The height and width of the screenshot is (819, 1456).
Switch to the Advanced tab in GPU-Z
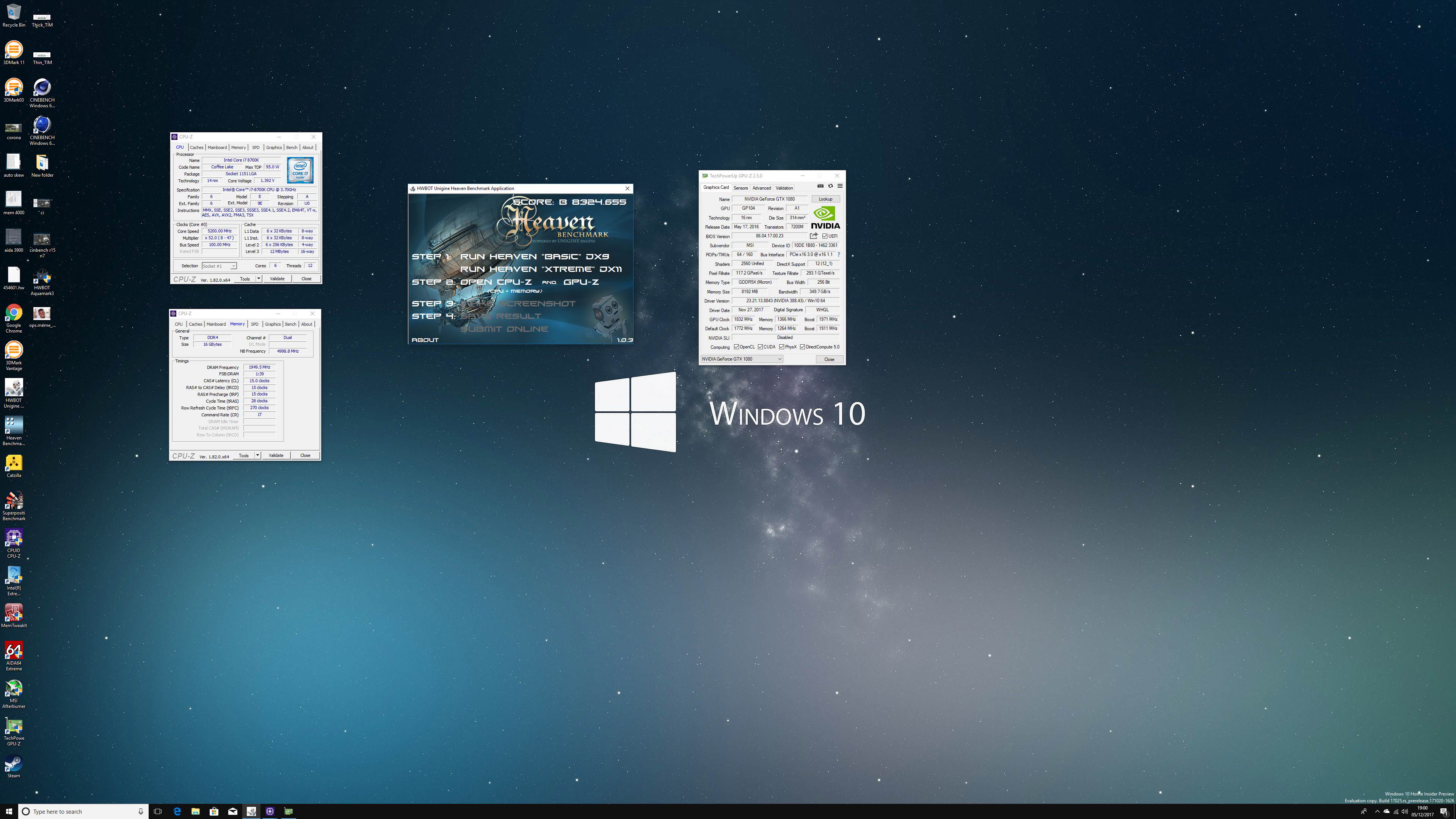coord(761,188)
